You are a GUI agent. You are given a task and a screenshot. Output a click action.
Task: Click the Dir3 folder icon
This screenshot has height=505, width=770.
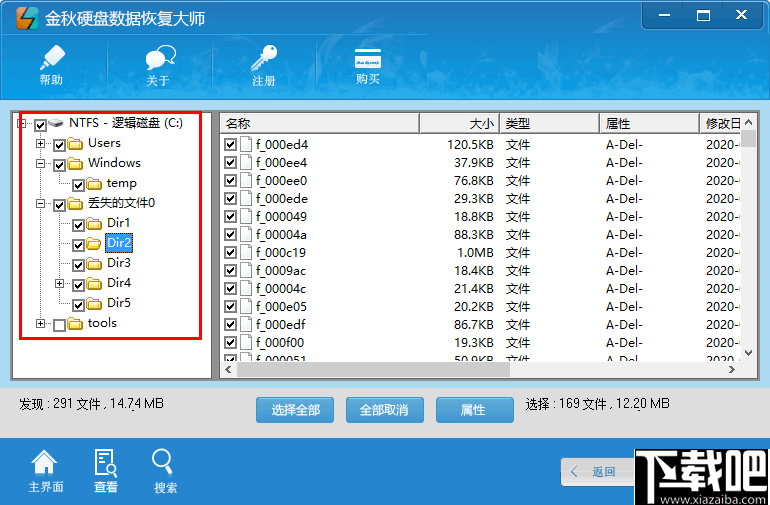[94, 264]
